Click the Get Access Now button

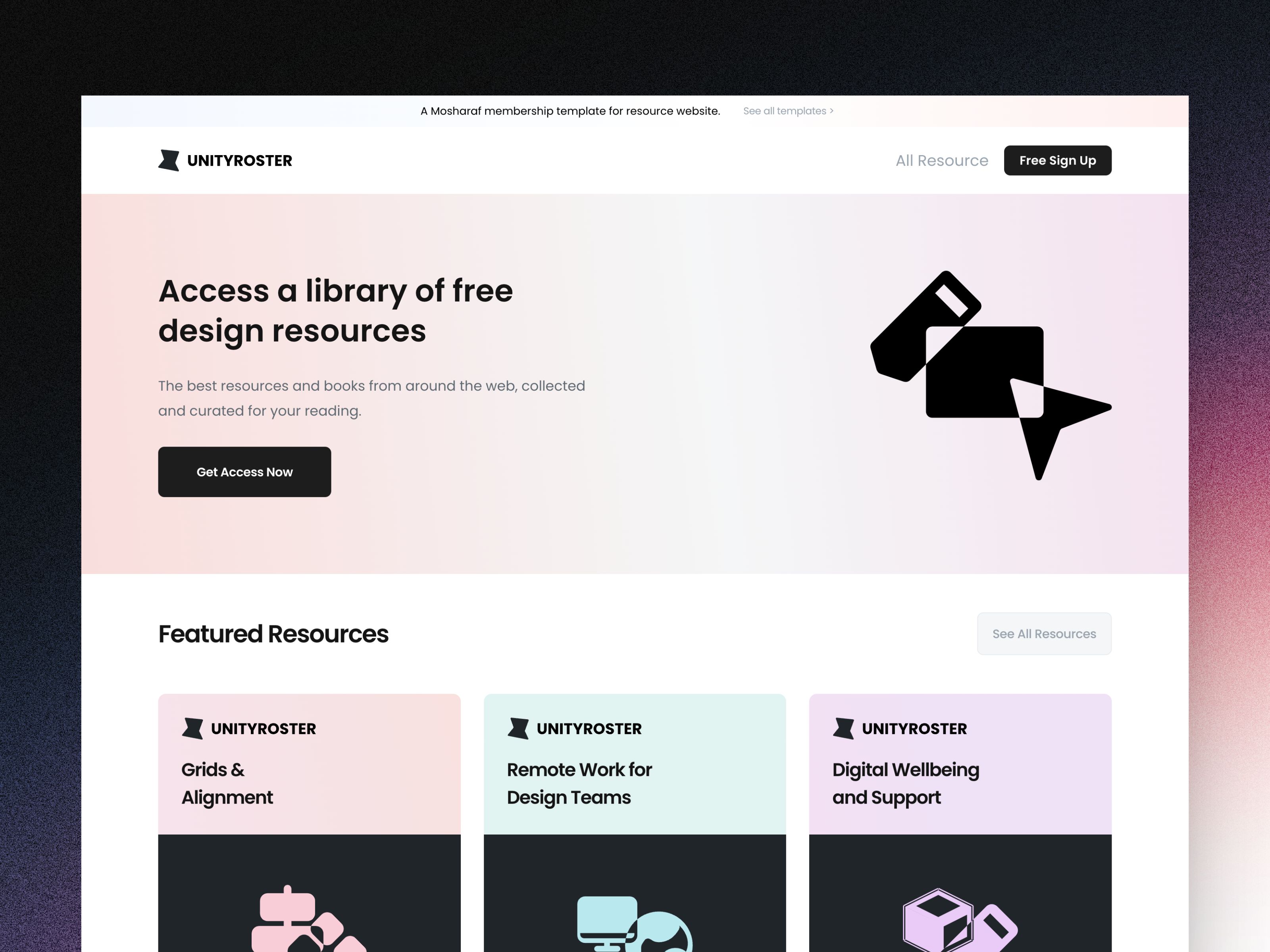pyautogui.click(x=244, y=472)
